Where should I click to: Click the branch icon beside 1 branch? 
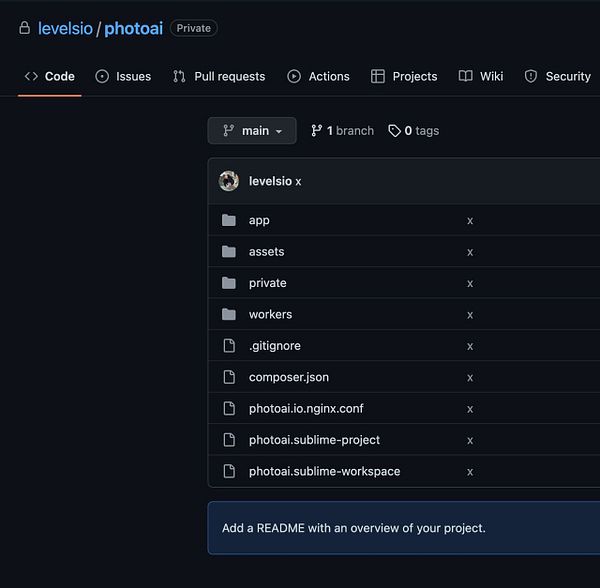click(x=317, y=131)
